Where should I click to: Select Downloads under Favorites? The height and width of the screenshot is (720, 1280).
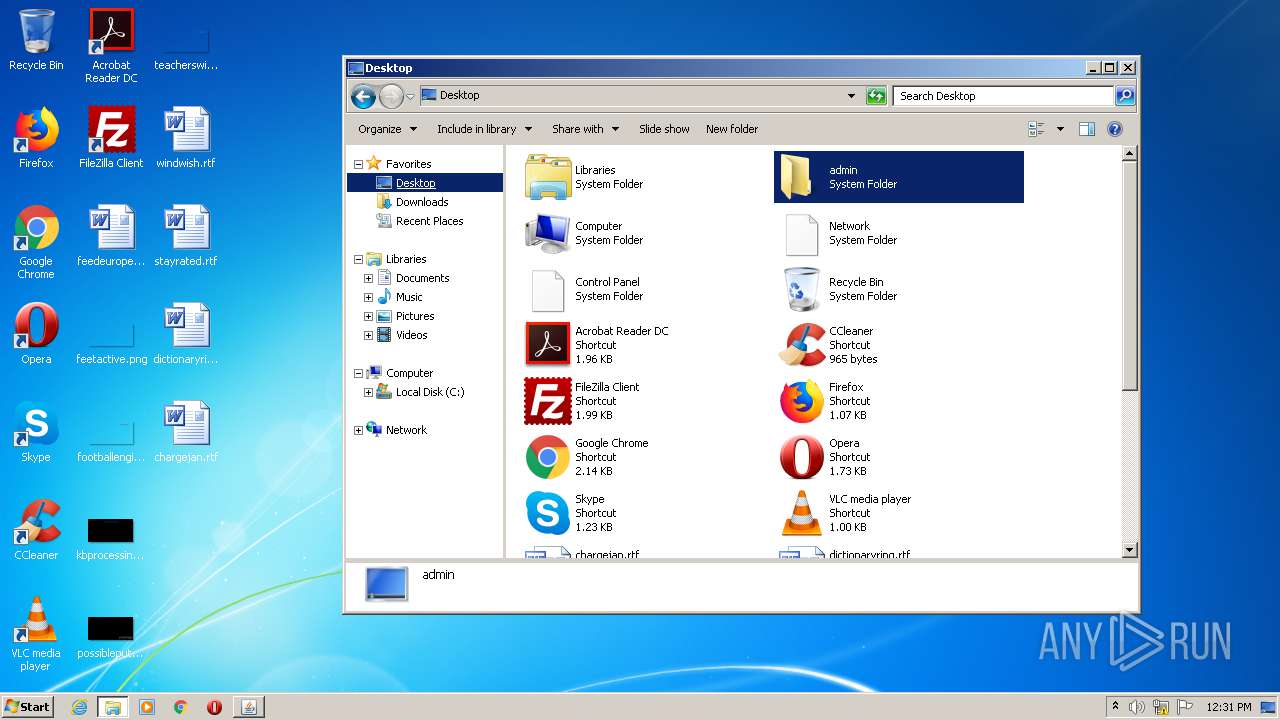(x=422, y=202)
